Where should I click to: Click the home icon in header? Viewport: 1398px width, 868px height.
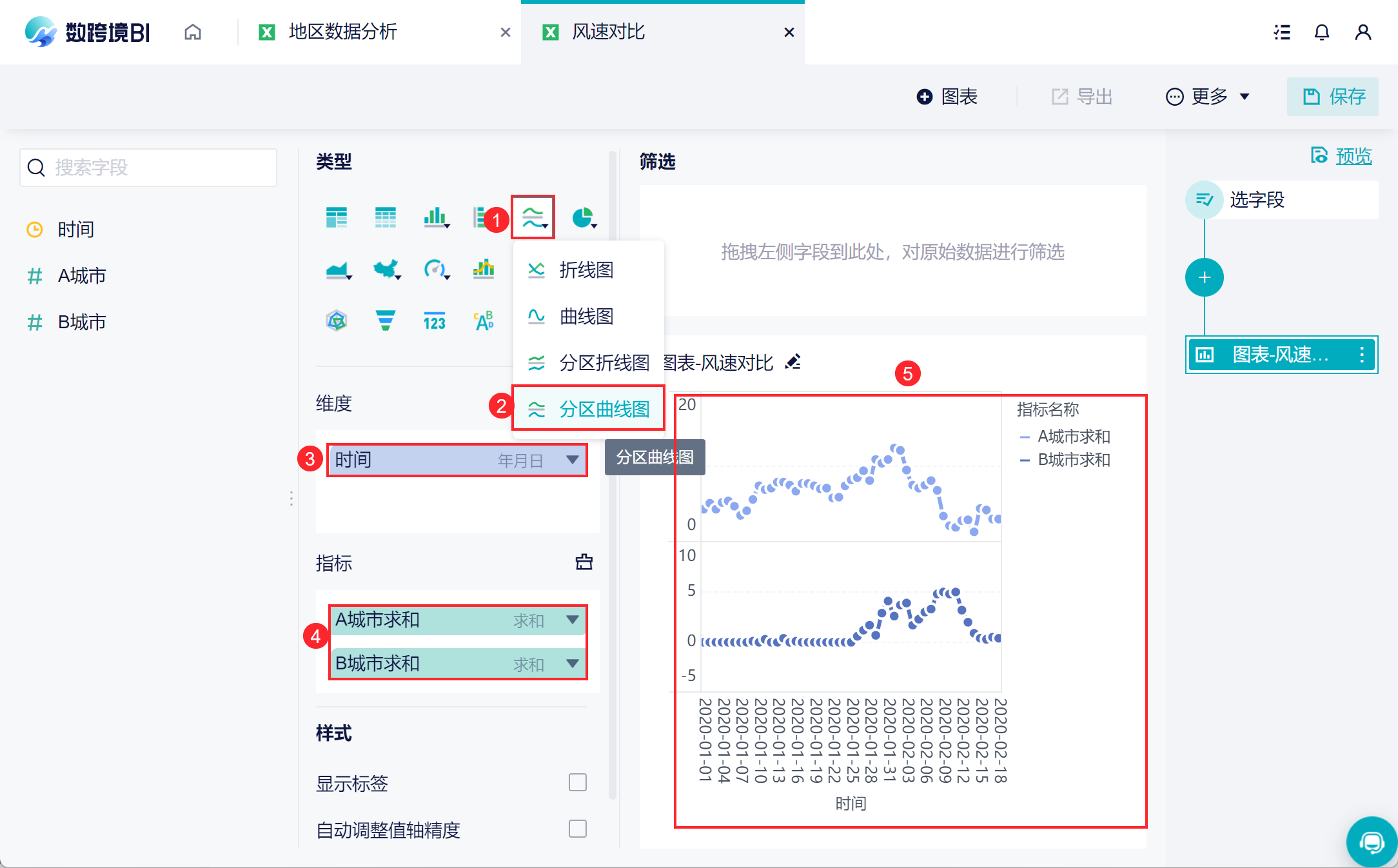pos(193,32)
